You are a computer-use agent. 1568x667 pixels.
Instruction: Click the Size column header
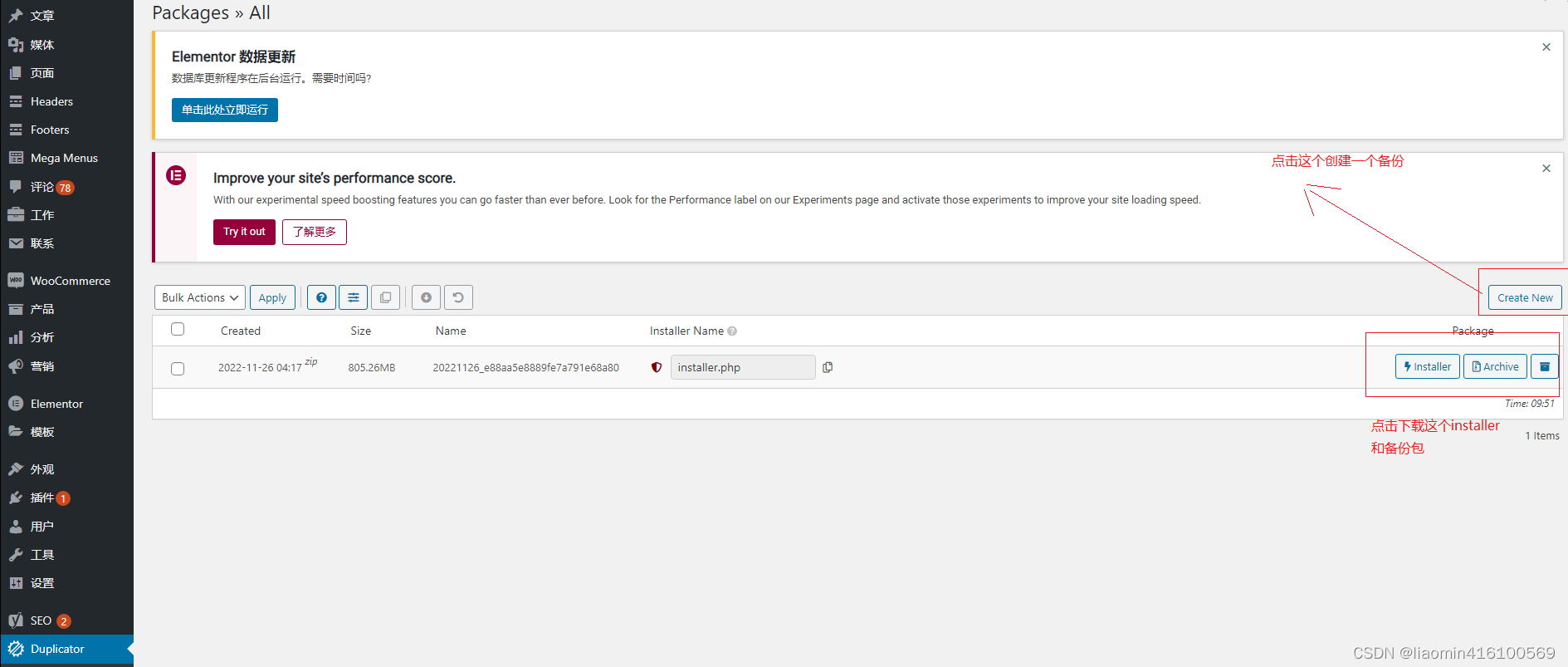coord(360,331)
